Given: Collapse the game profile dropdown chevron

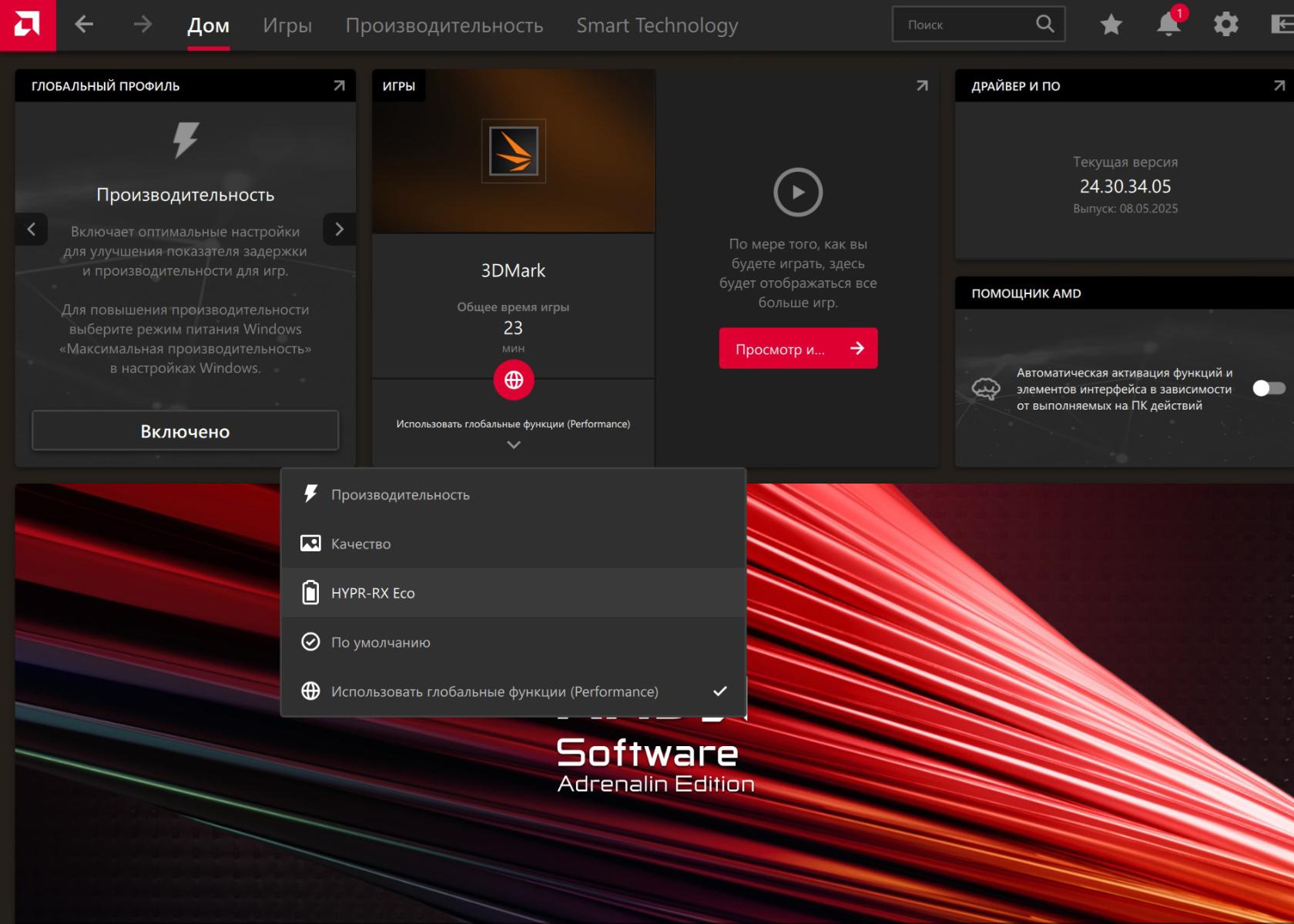Looking at the screenshot, I should tap(513, 445).
